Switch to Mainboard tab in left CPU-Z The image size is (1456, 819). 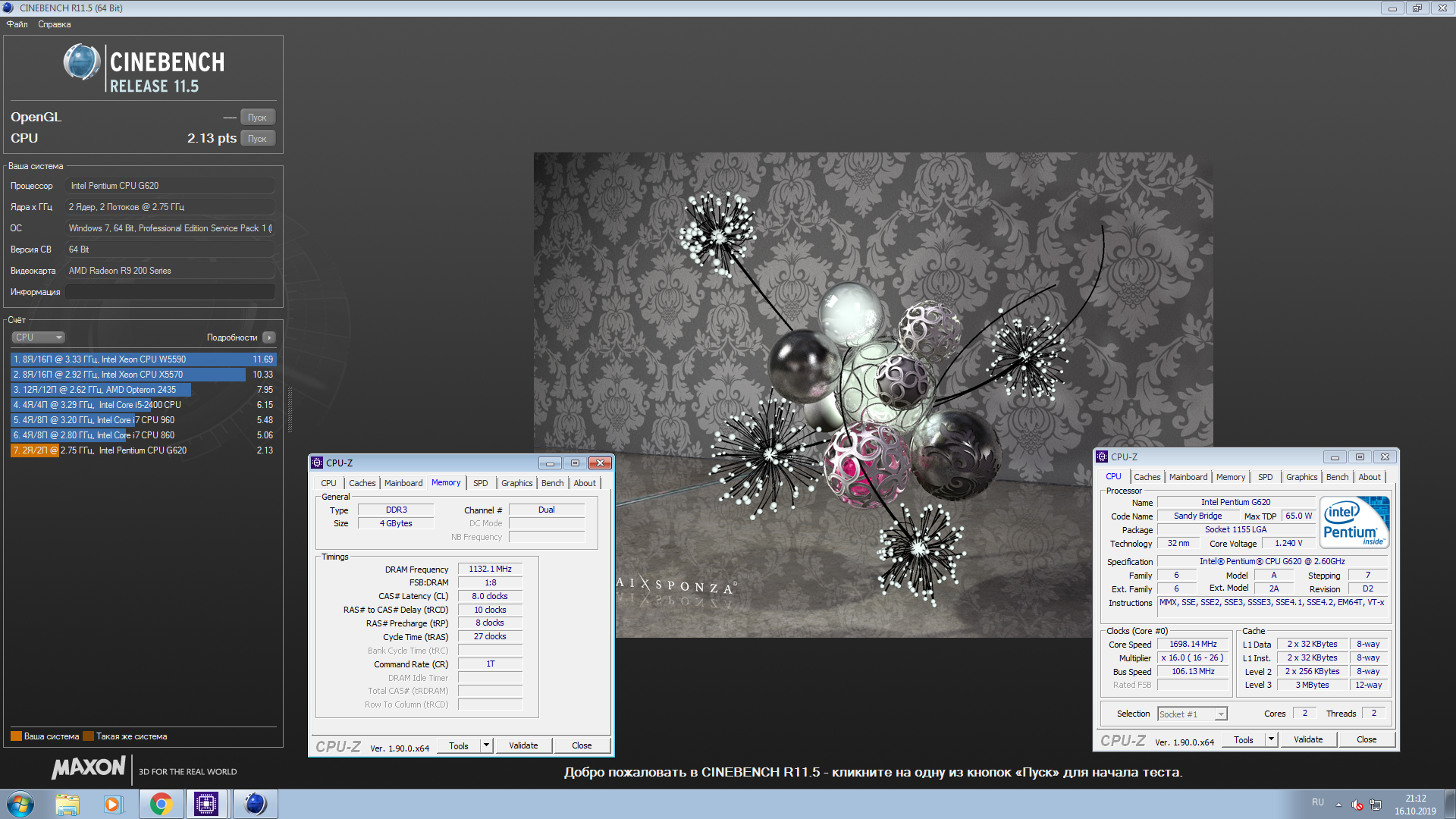click(403, 483)
